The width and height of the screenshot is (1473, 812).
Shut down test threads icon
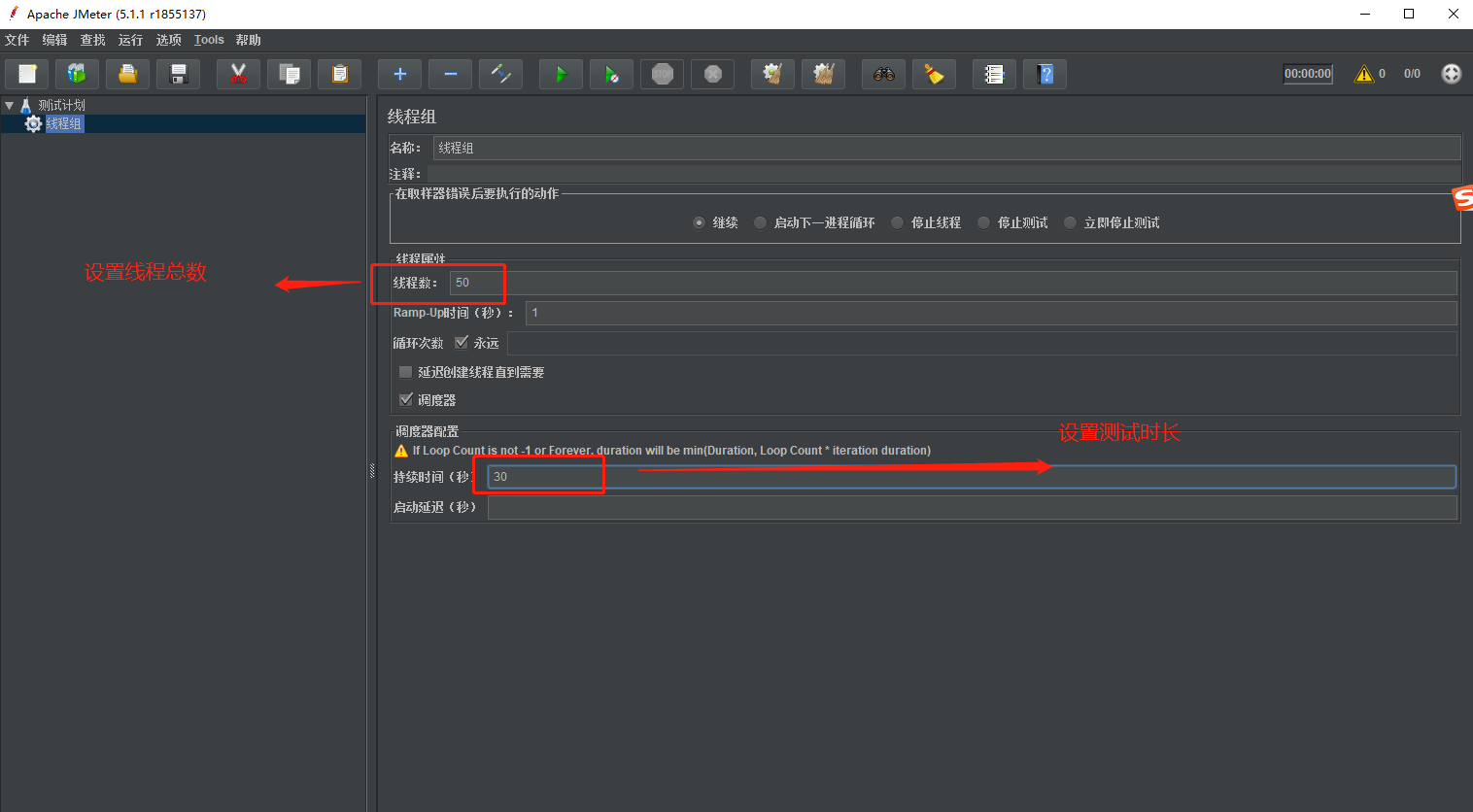pos(712,74)
